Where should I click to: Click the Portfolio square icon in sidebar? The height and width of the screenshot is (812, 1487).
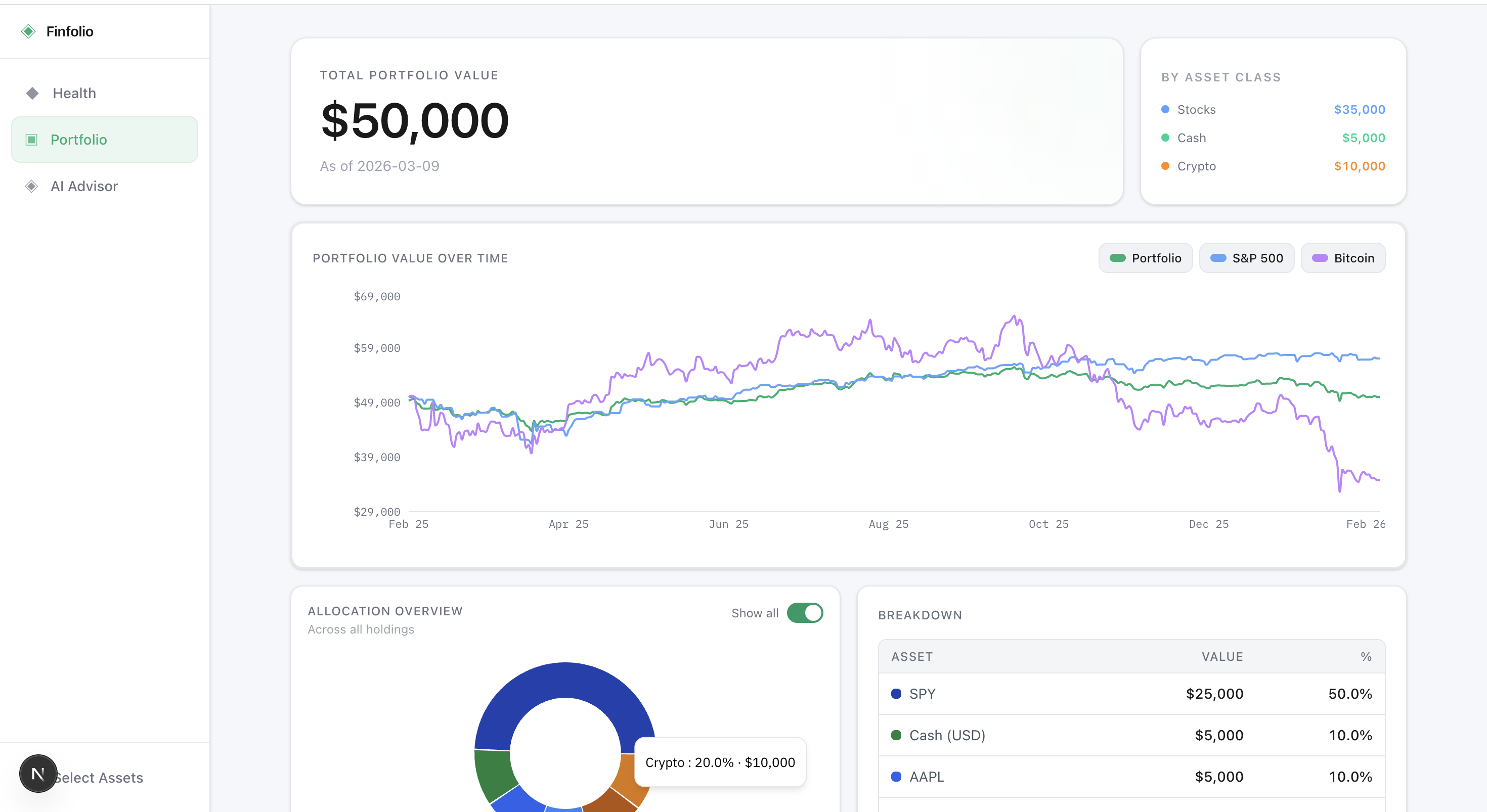(32, 139)
